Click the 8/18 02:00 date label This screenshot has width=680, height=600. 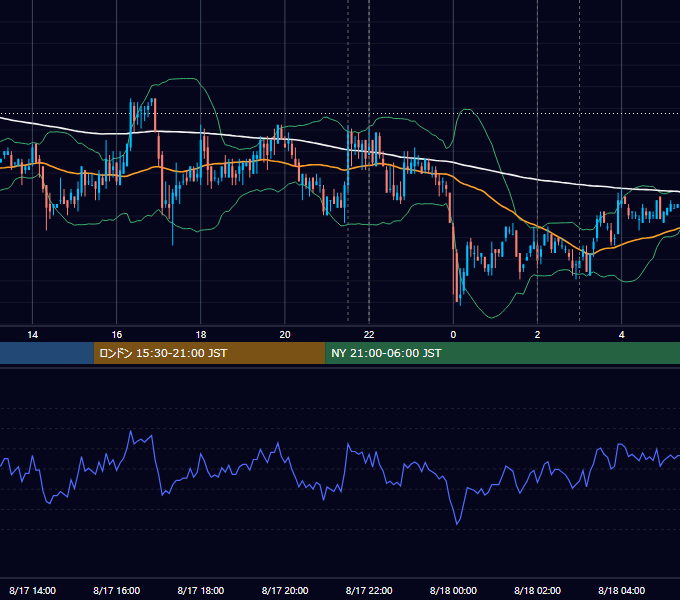537,590
